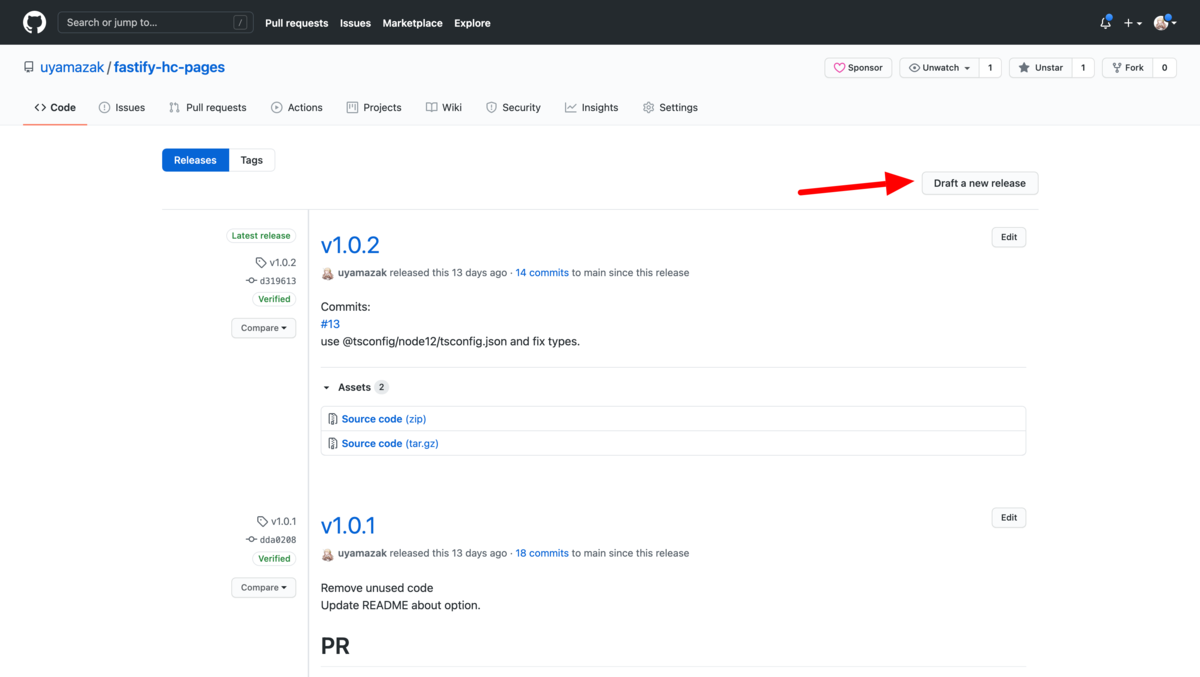Open the v1.0.2 tag link in sidebar
The image size is (1200, 677).
click(276, 263)
